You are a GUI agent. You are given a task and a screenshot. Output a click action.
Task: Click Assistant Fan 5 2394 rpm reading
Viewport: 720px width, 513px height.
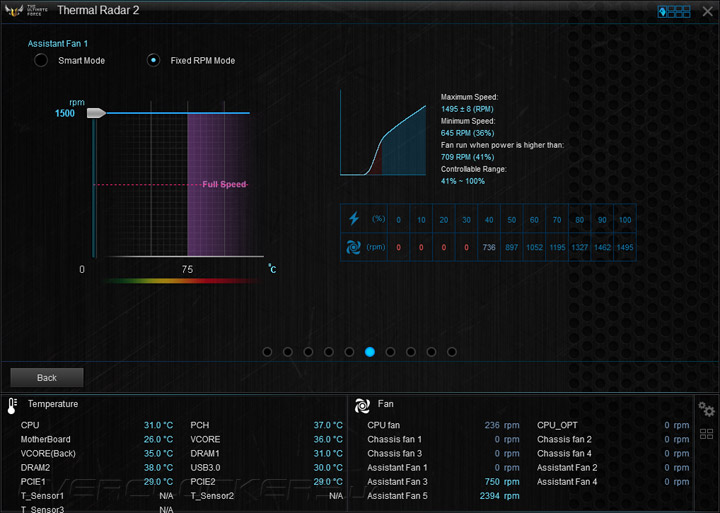(500, 496)
